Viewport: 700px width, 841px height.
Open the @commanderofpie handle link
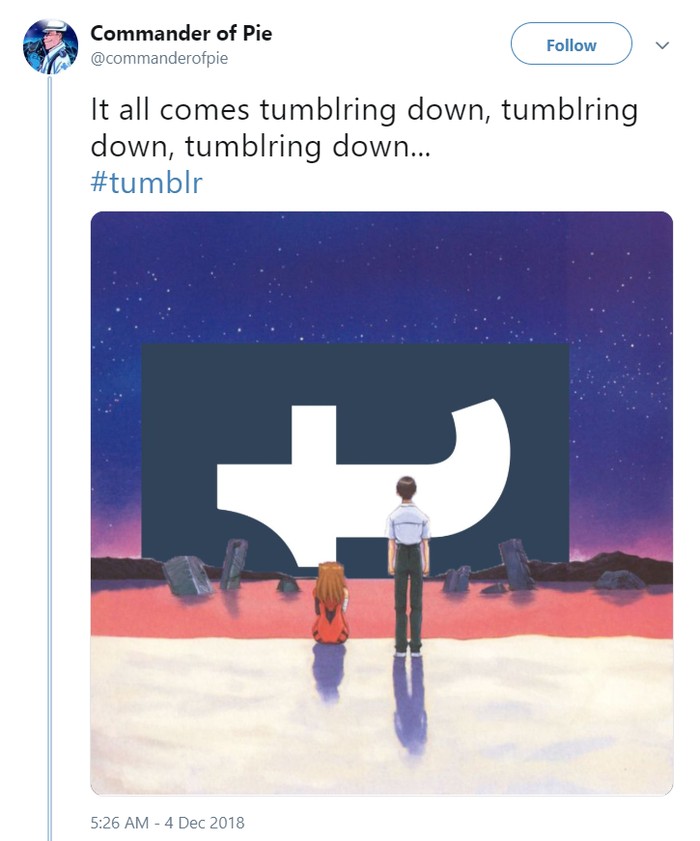tap(159, 58)
